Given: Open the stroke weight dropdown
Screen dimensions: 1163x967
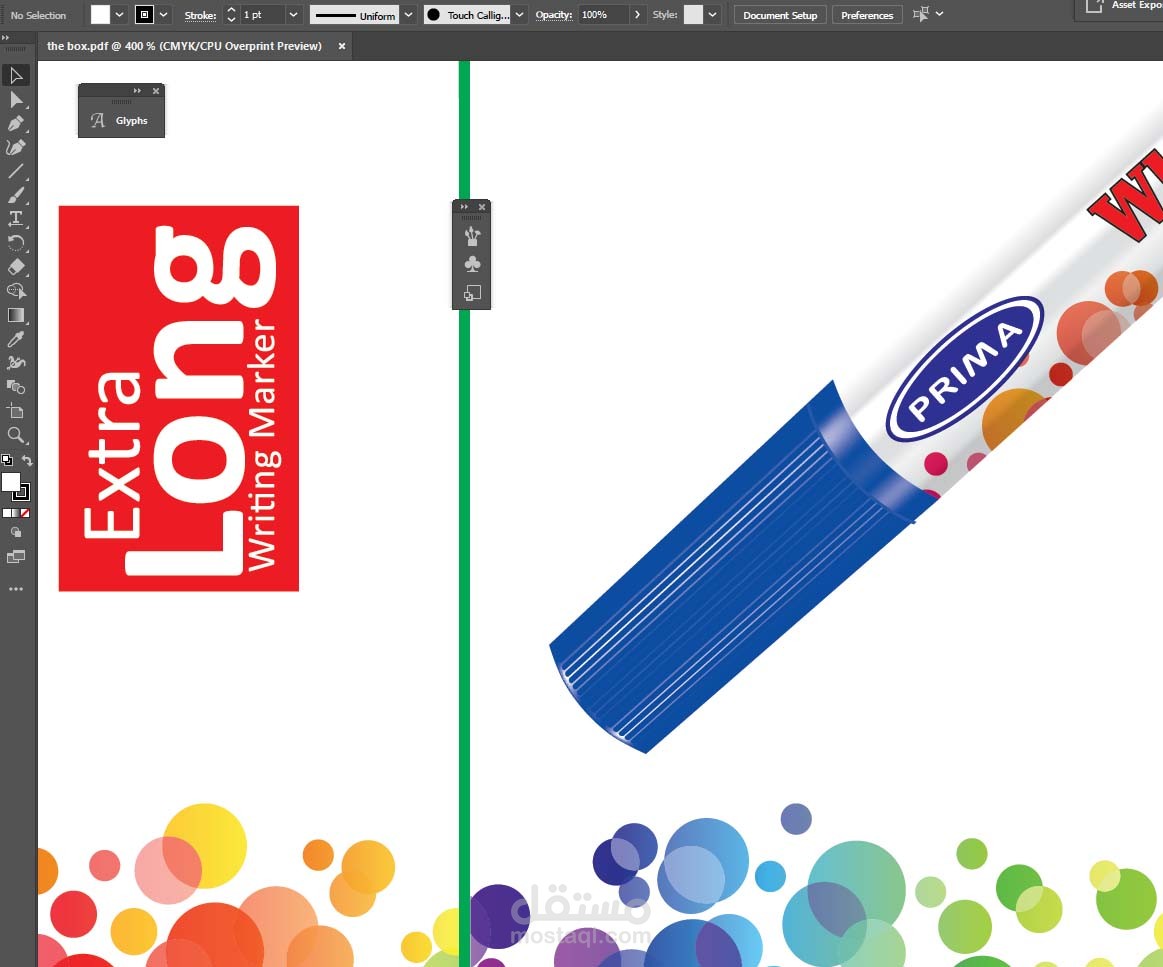Looking at the screenshot, I should [294, 15].
